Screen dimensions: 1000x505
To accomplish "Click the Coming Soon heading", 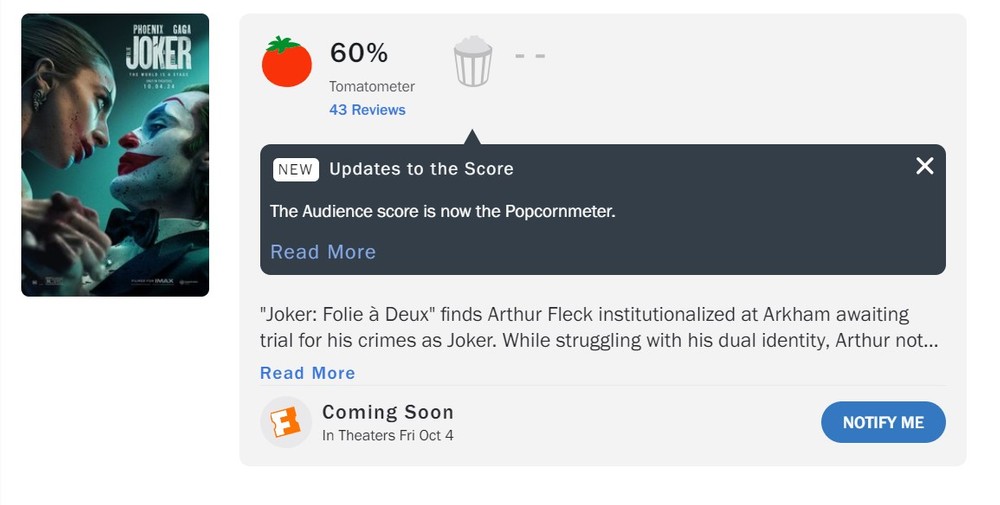I will [x=388, y=412].
